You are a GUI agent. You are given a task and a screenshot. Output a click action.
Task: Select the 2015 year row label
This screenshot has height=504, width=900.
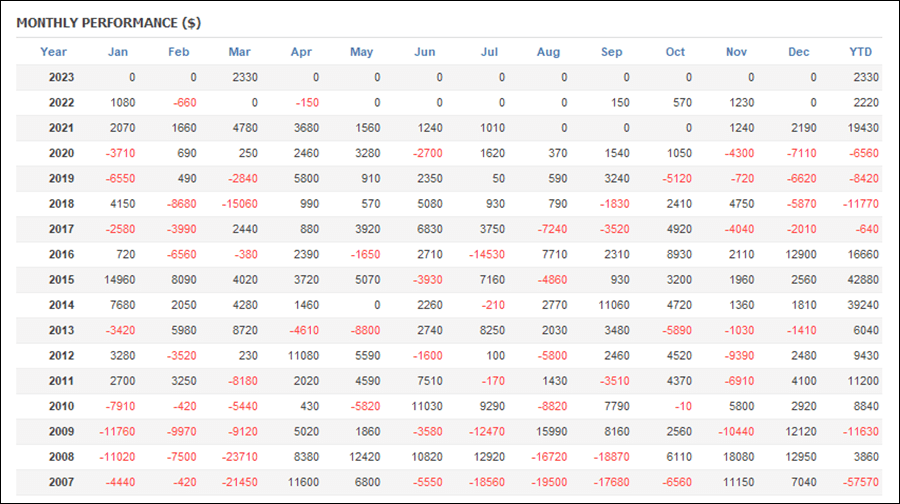[61, 280]
